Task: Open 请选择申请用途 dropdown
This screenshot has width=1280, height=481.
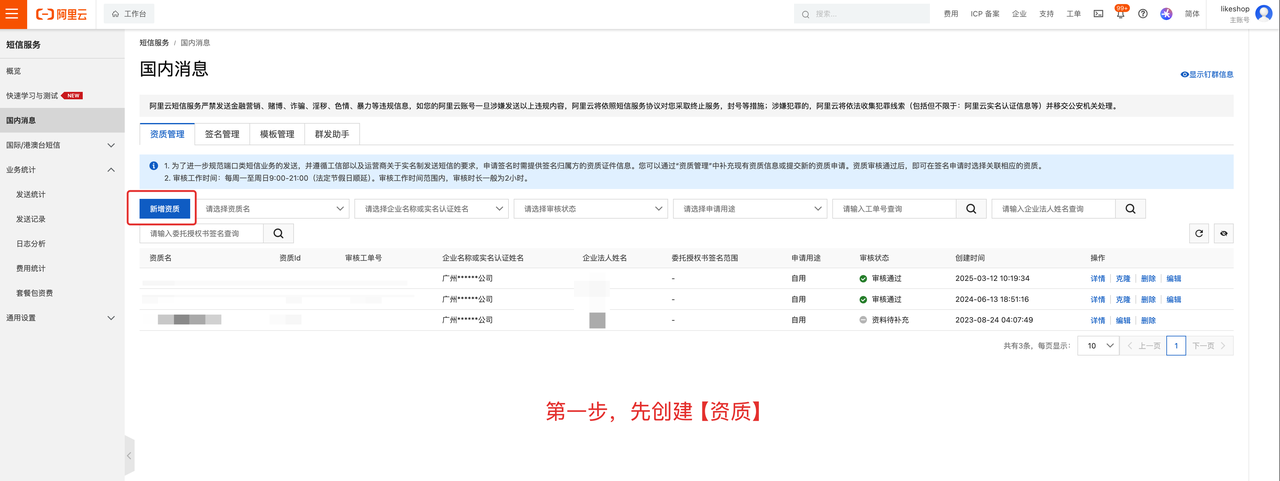Action: (x=749, y=208)
